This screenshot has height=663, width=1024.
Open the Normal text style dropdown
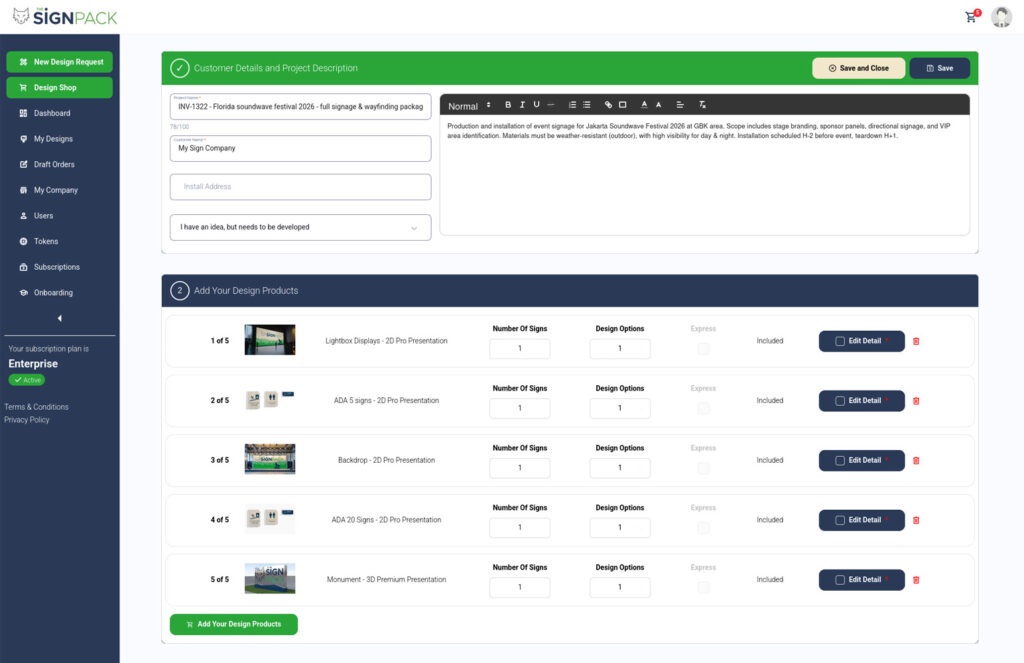(469, 105)
